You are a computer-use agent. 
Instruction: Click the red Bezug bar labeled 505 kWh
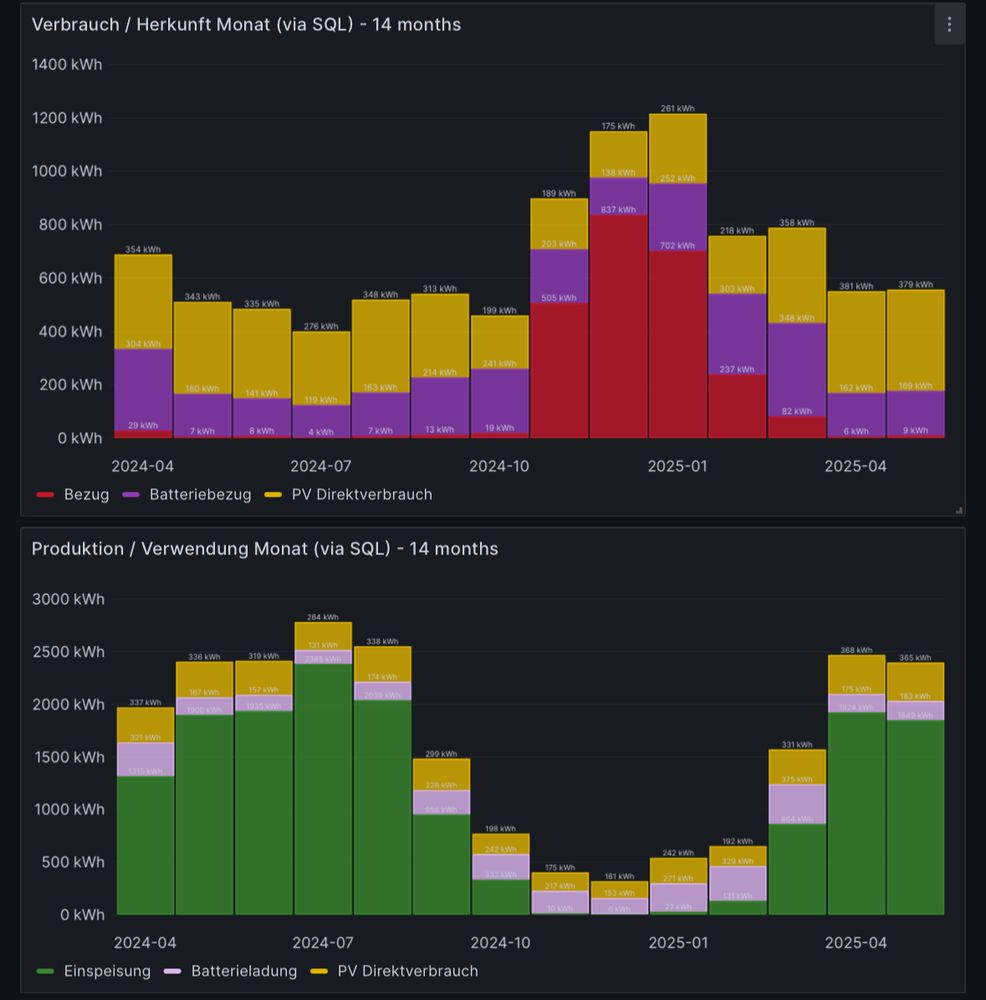pyautogui.click(x=559, y=371)
